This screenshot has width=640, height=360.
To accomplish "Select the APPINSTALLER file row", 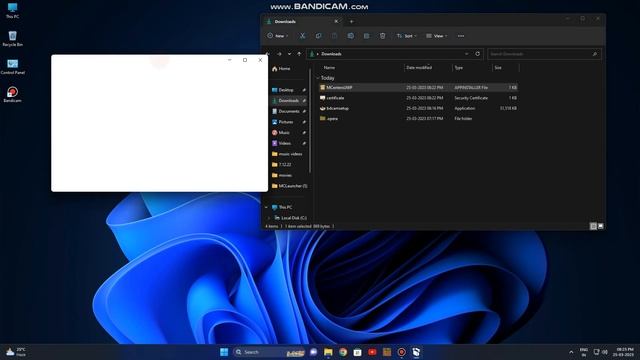I will pyautogui.click(x=418, y=87).
